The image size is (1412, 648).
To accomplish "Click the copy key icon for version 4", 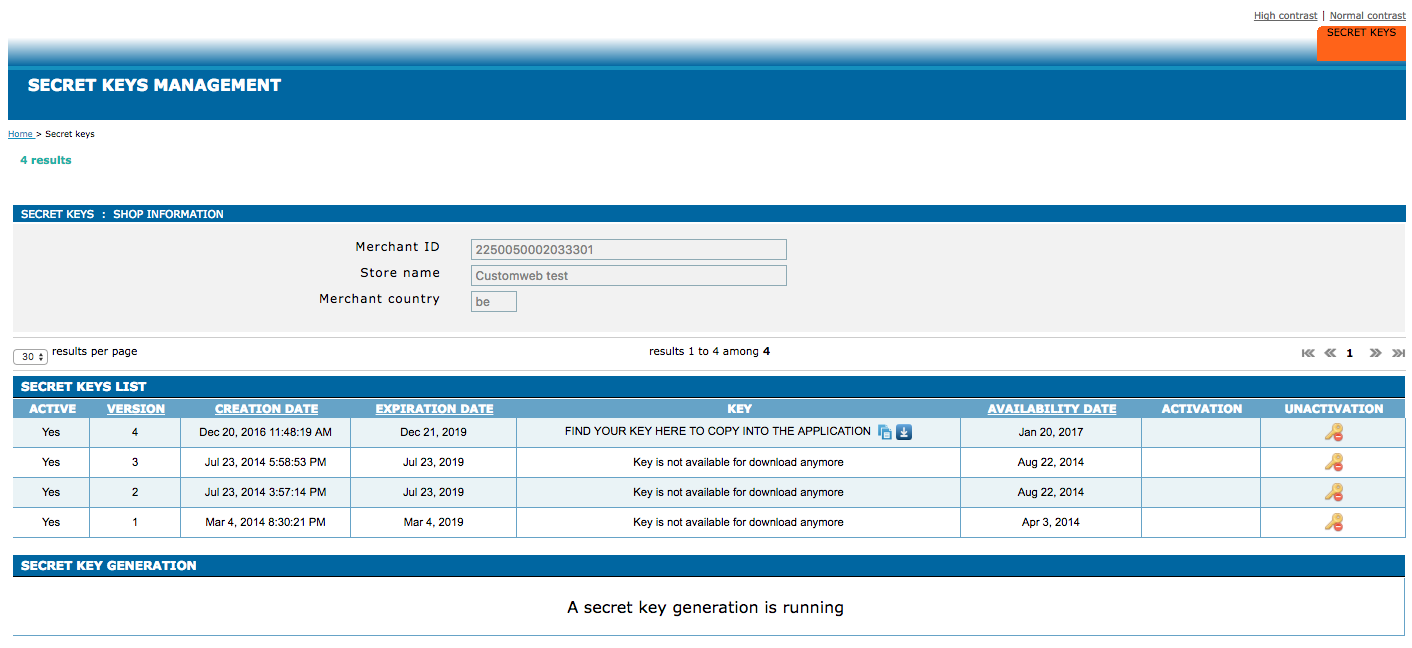I will [885, 432].
